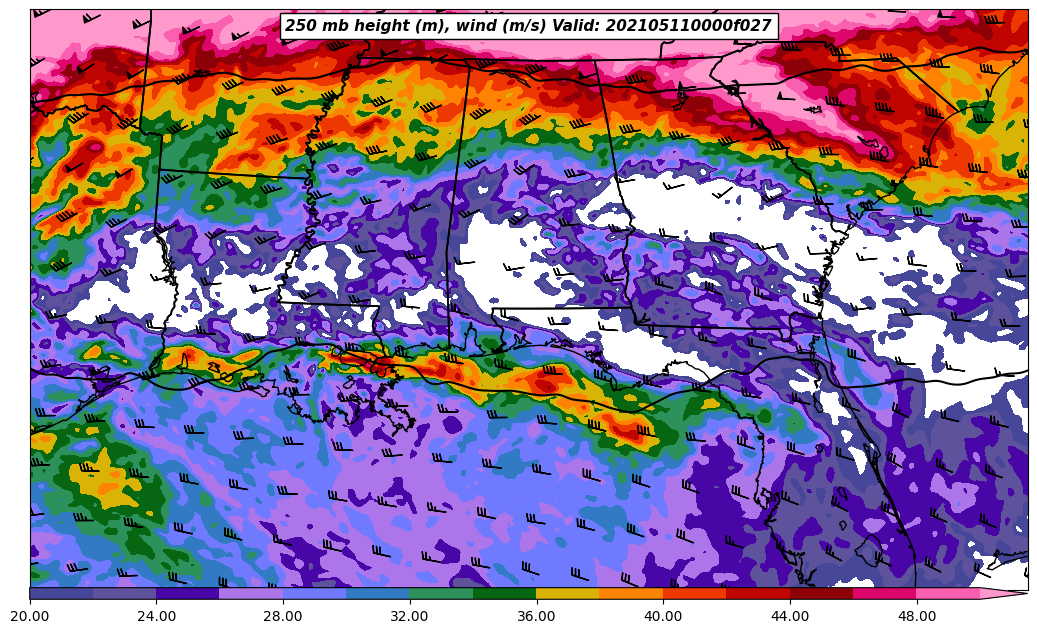Click the 40.00 colorbar tick label

pos(663,616)
